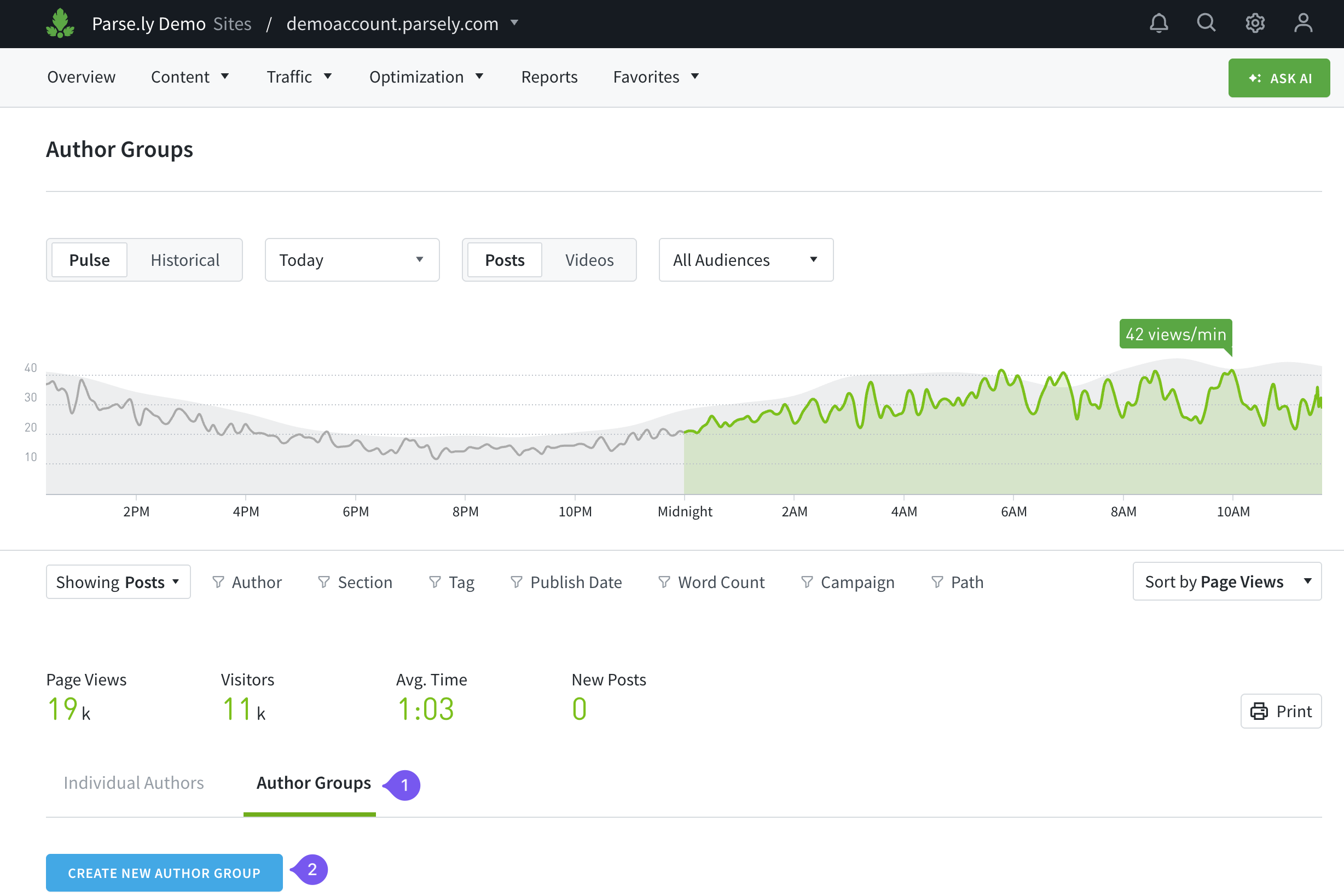
Task: Click the Author filter funnel icon
Action: pyautogui.click(x=218, y=581)
